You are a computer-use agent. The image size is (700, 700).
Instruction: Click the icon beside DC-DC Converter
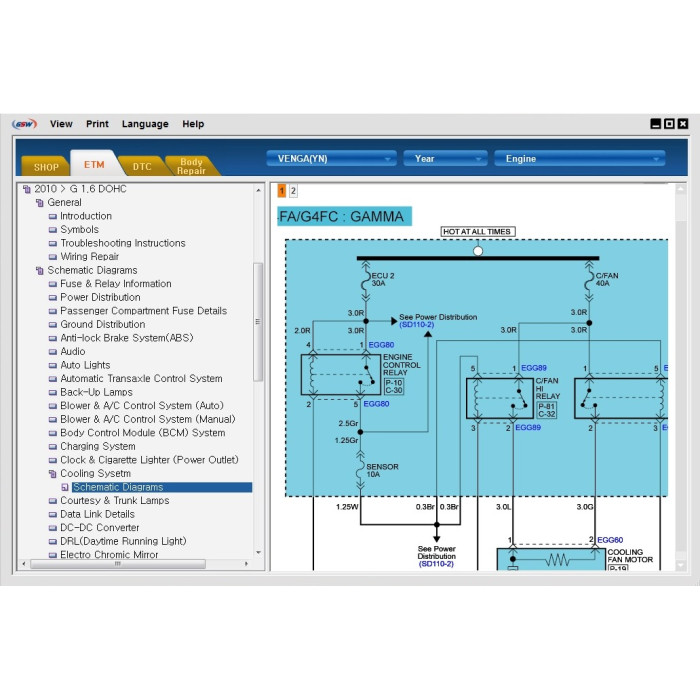[53, 528]
